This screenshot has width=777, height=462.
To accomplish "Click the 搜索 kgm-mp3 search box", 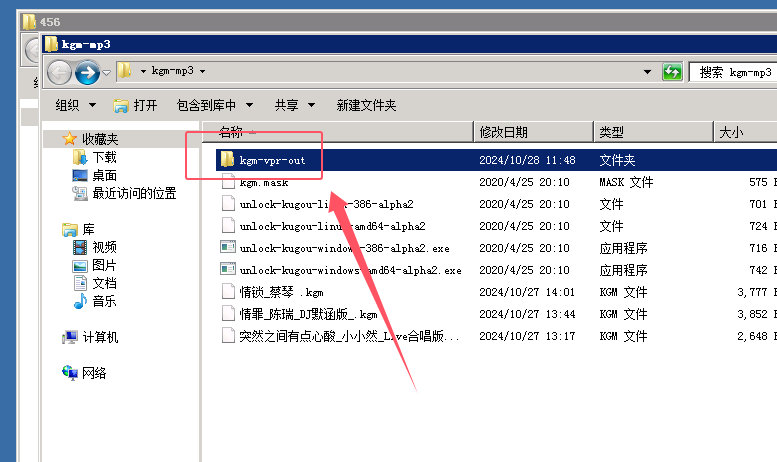I will [x=735, y=72].
